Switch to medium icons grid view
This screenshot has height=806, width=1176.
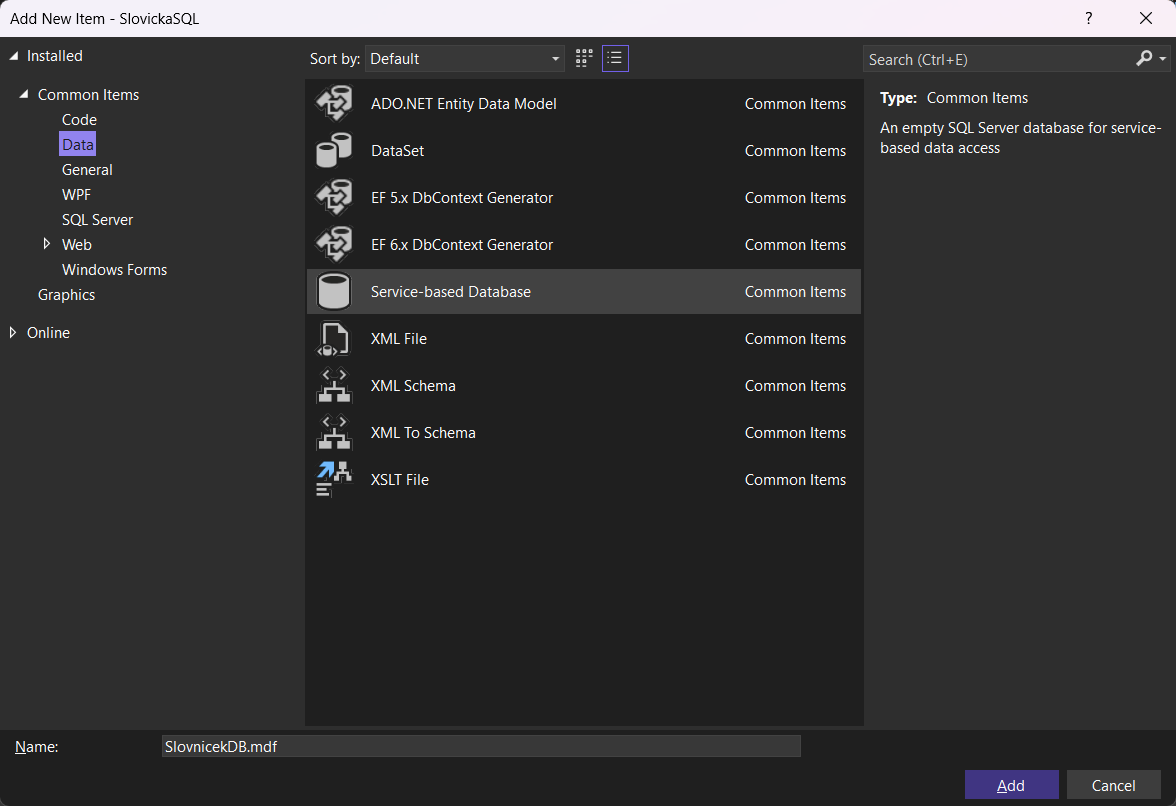(x=584, y=59)
